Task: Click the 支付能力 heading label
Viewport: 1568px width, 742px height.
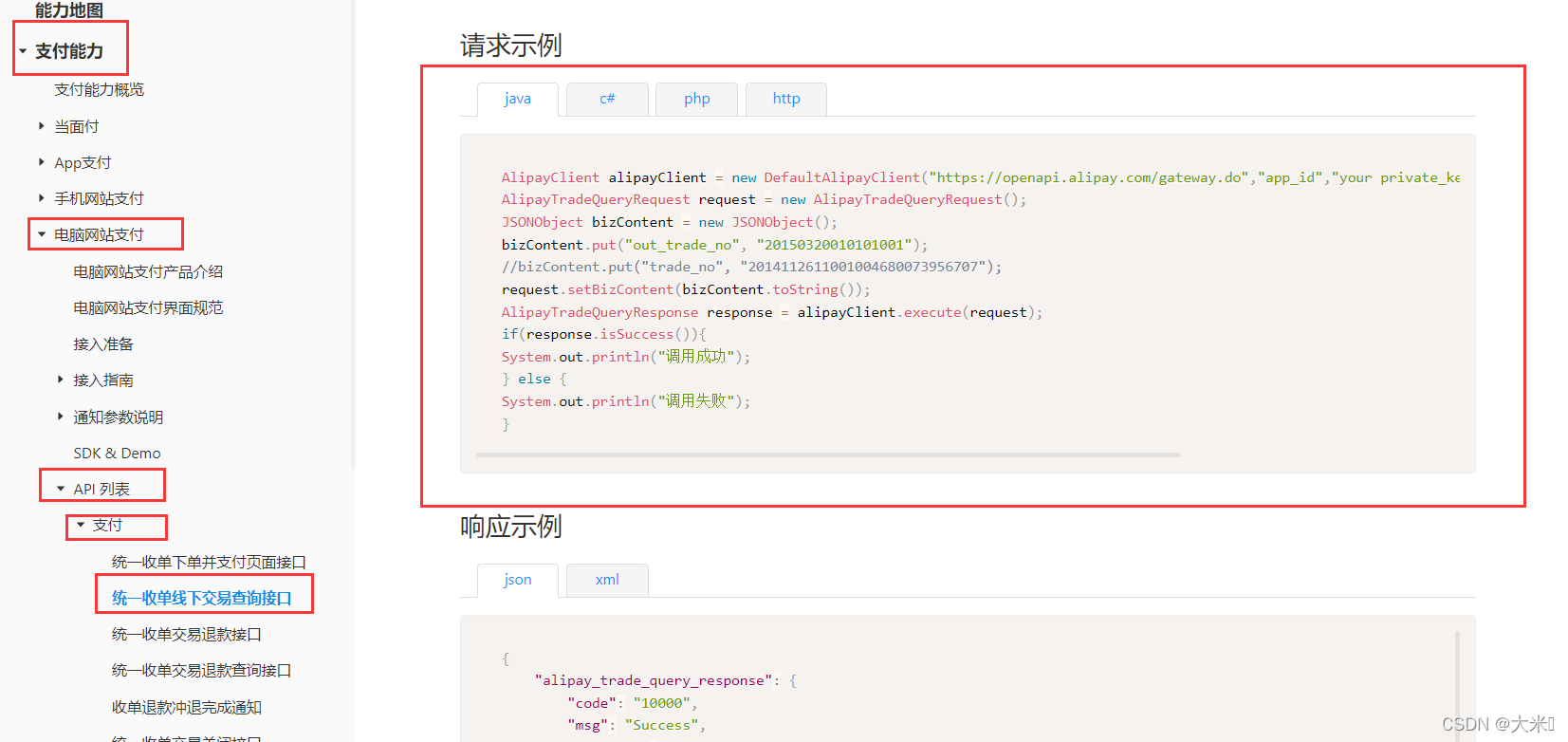Action: point(69,51)
